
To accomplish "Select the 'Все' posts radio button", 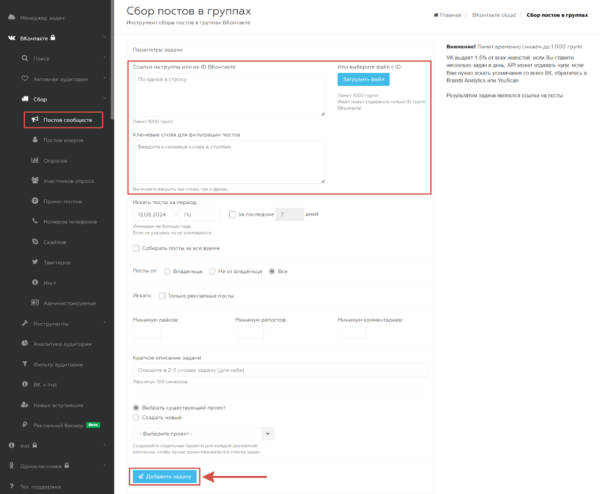I will coord(272,271).
